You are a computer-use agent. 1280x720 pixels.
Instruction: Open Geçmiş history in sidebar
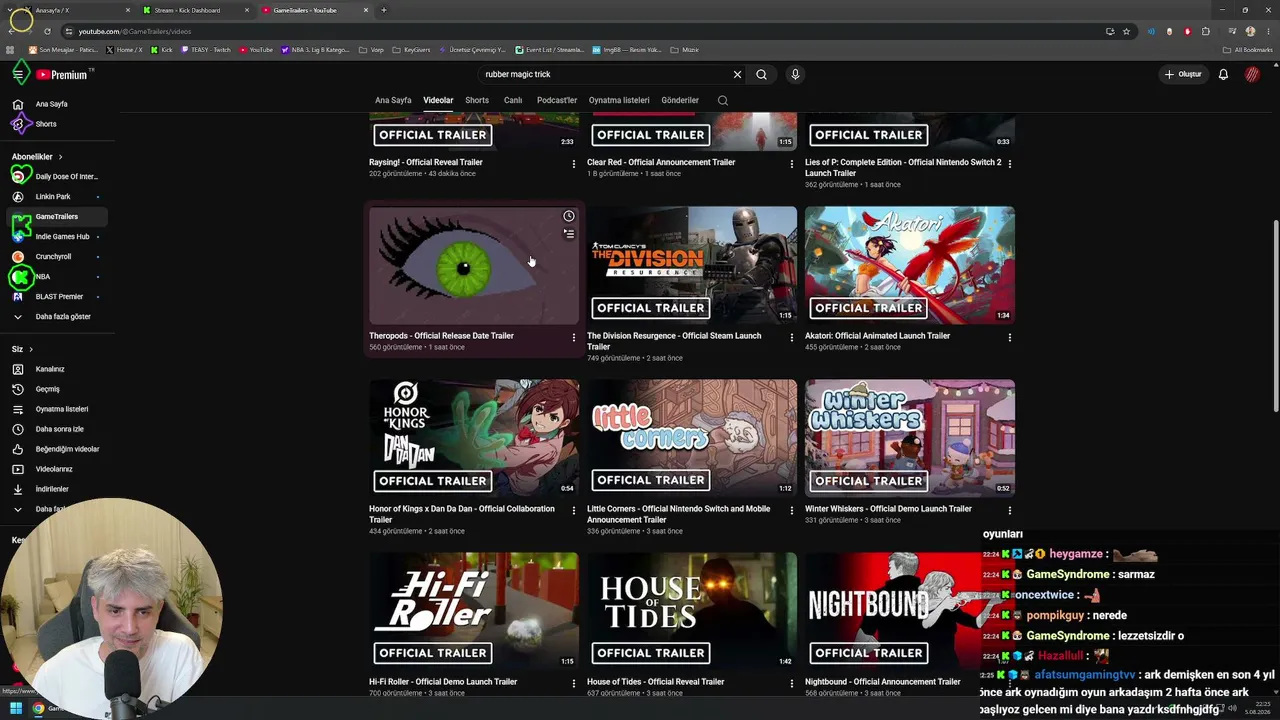[55, 389]
